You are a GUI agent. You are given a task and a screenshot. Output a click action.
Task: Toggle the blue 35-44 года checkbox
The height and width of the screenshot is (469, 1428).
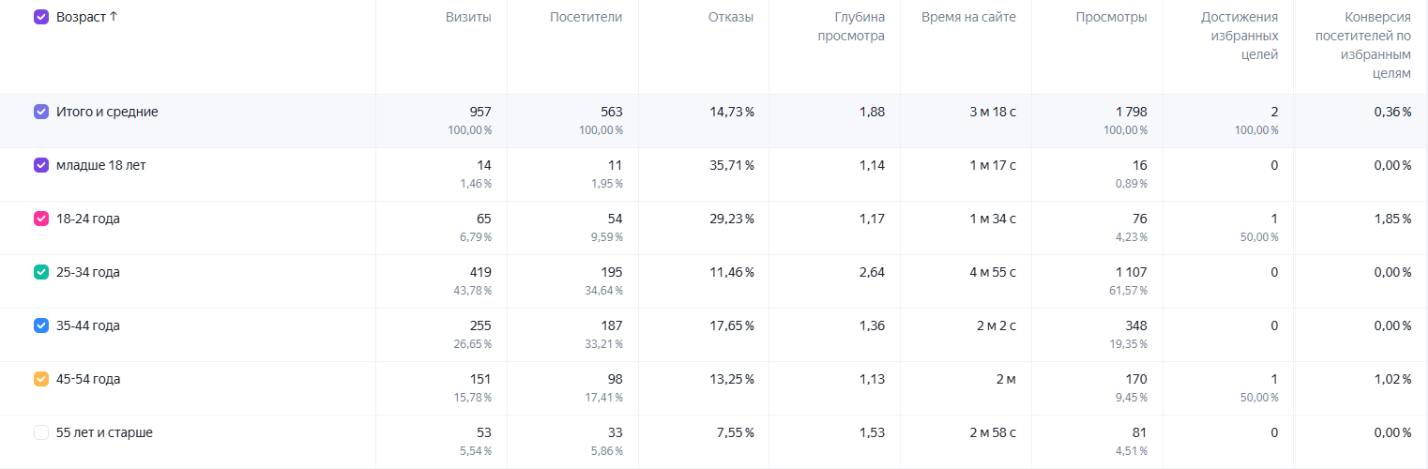[41, 325]
